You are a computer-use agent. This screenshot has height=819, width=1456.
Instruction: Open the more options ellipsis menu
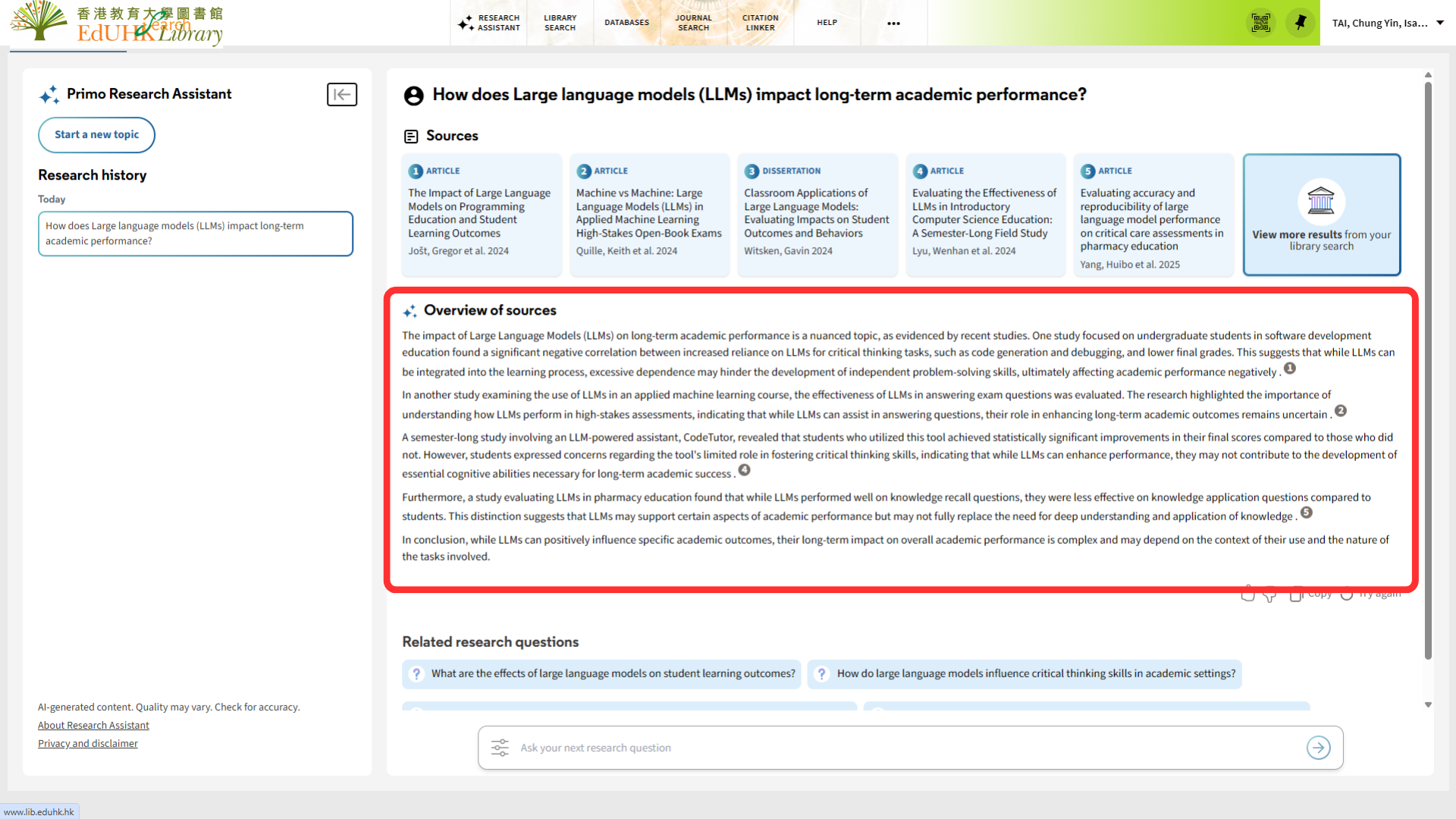(894, 24)
